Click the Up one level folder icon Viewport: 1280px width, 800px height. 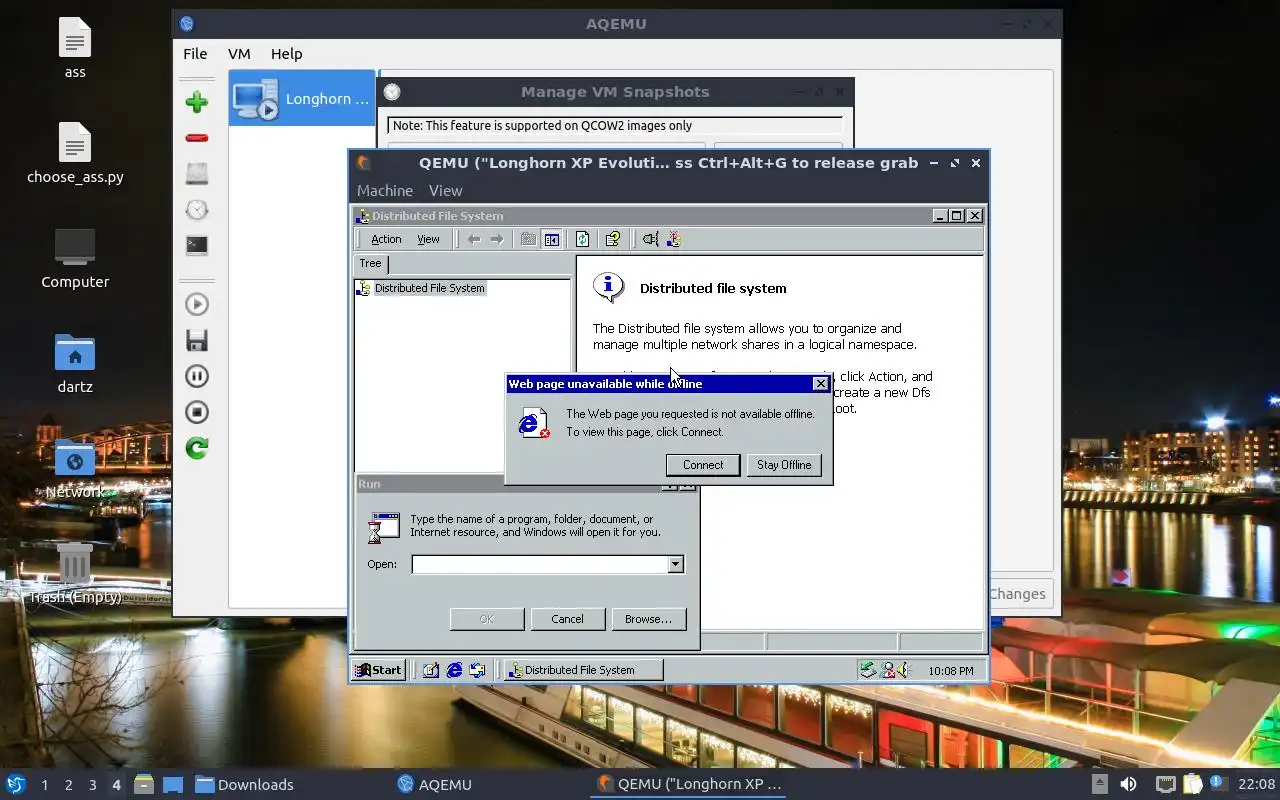528,239
